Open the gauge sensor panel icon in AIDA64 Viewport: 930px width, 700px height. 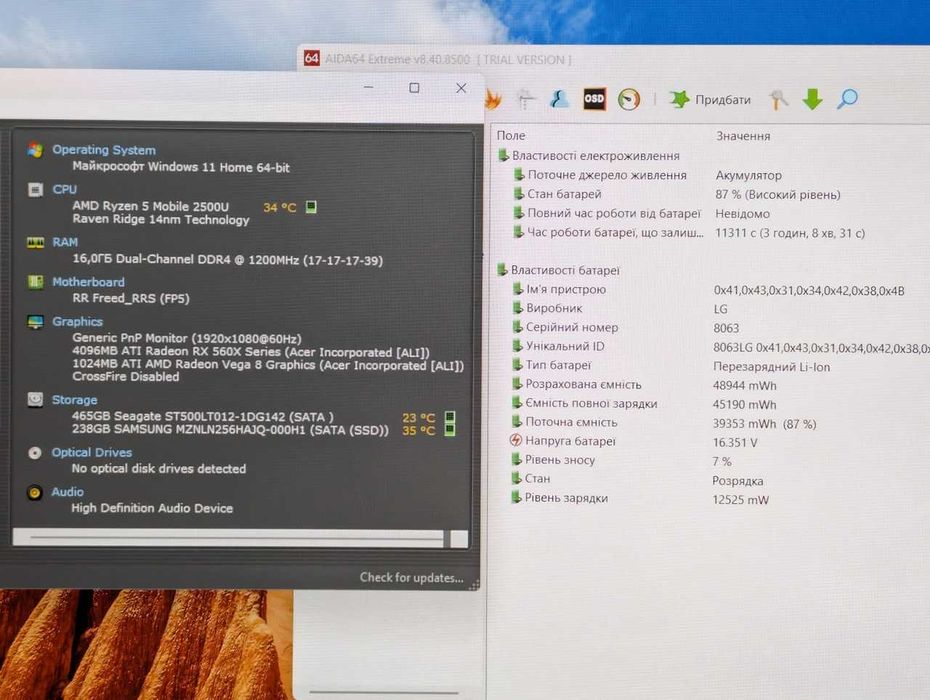(x=629, y=99)
